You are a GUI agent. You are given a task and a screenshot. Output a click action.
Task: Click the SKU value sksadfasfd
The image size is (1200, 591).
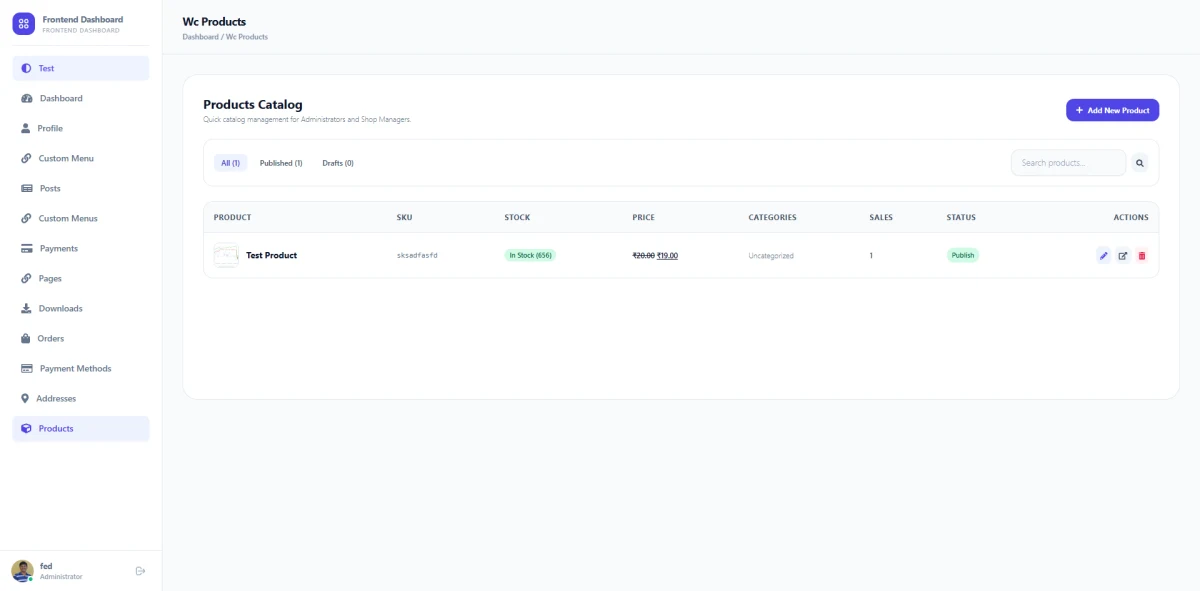pos(417,256)
